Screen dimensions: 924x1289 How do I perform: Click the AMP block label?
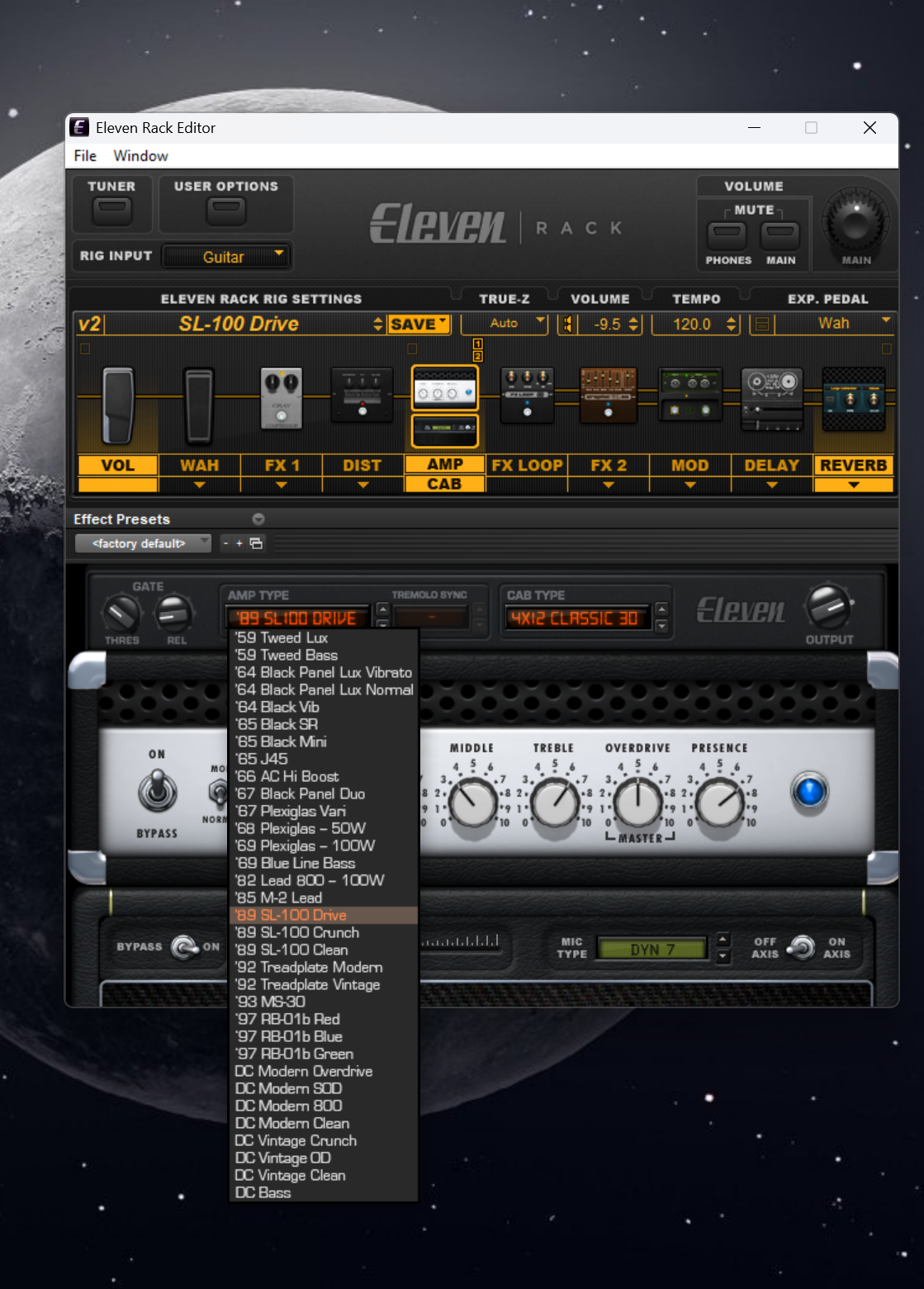pos(445,465)
